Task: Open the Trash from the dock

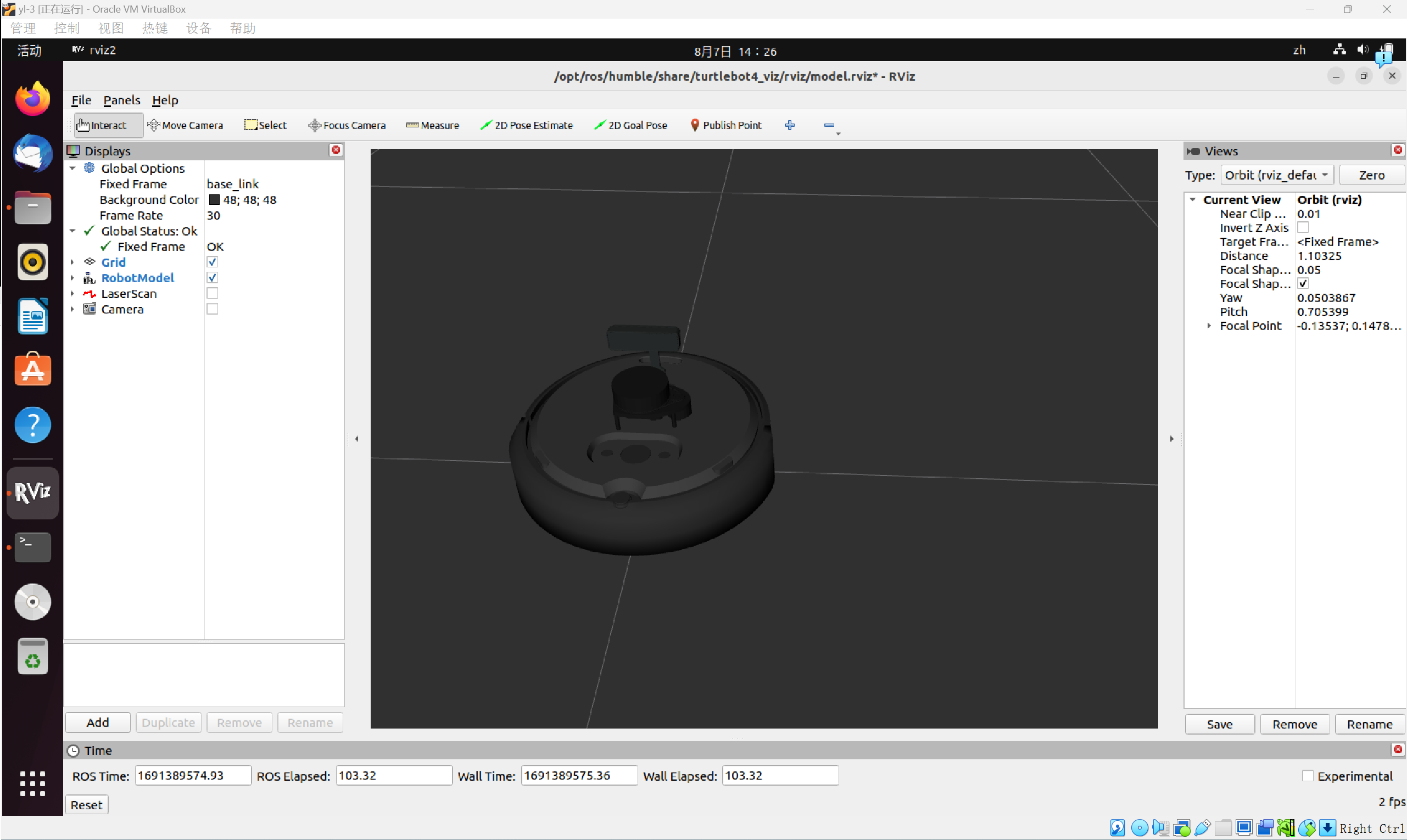Action: tap(32, 657)
